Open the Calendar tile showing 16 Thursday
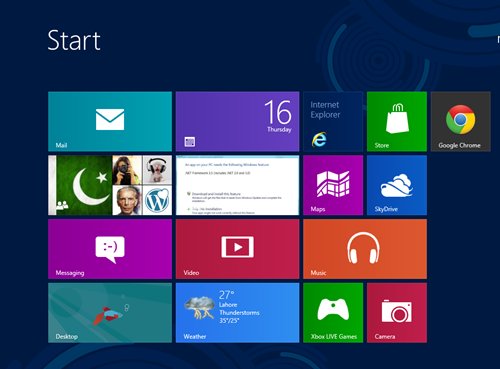The image size is (500, 369). (237, 122)
